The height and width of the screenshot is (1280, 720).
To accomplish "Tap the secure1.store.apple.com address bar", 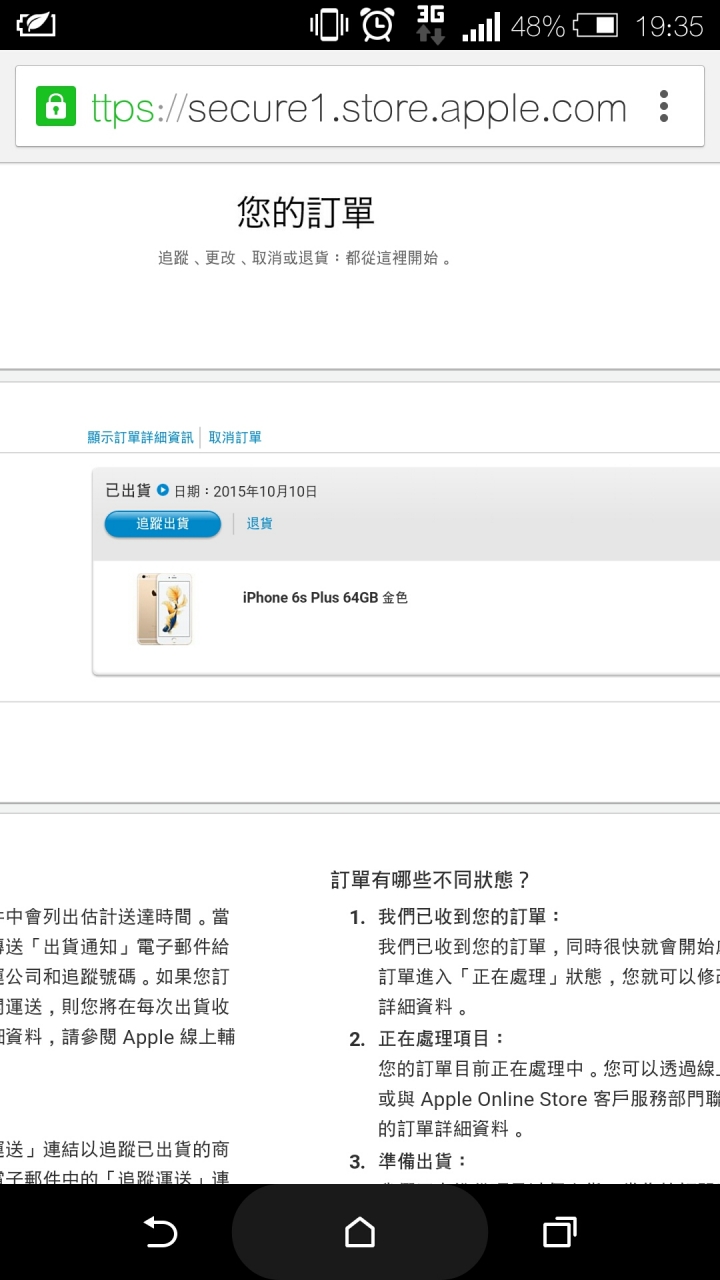I will click(358, 106).
